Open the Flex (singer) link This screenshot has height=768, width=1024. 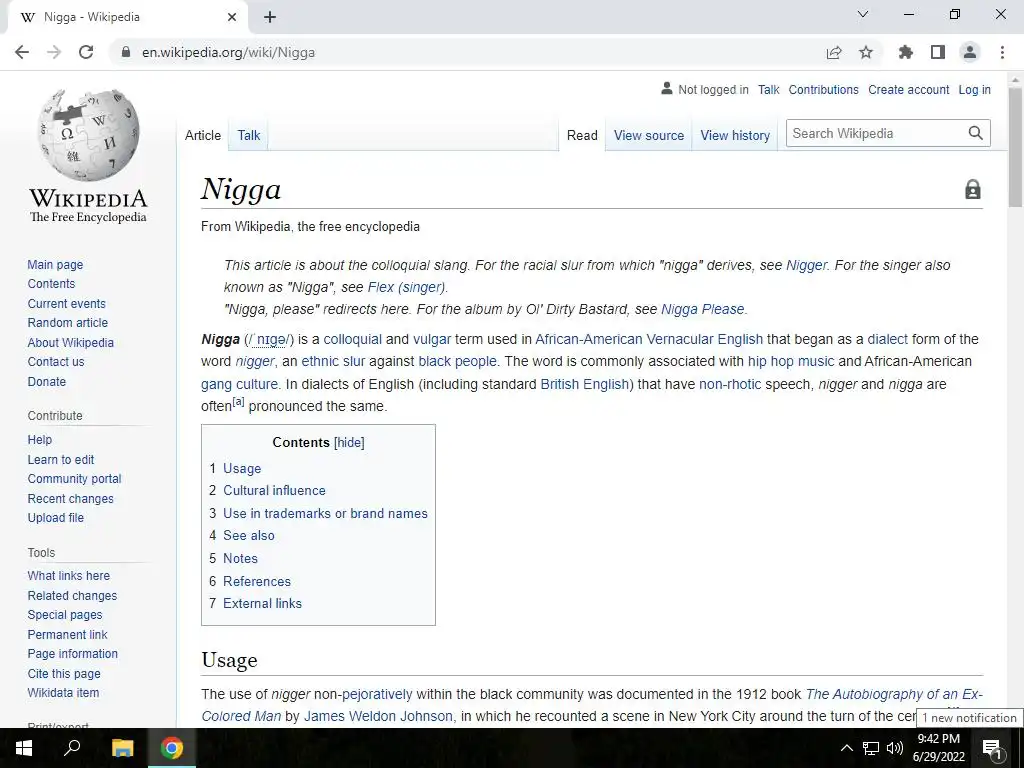pyautogui.click(x=406, y=287)
